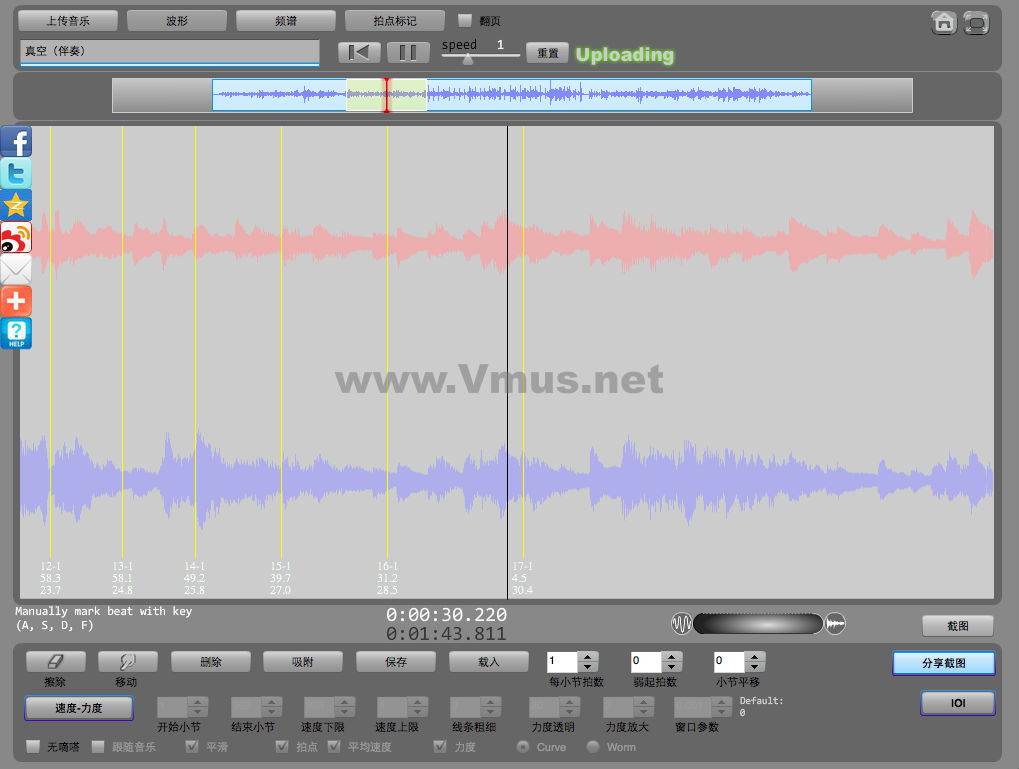Image resolution: width=1019 pixels, height=769 pixels.
Task: Go to home via the house icon
Action: (944, 23)
